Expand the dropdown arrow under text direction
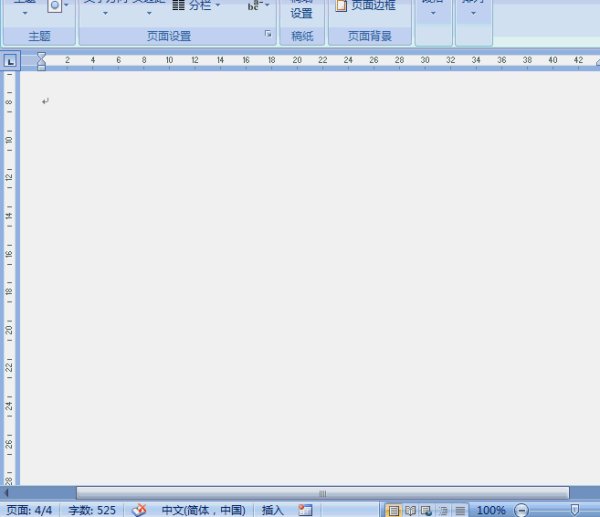Viewport: 600px width, 517px height. pyautogui.click(x=105, y=13)
